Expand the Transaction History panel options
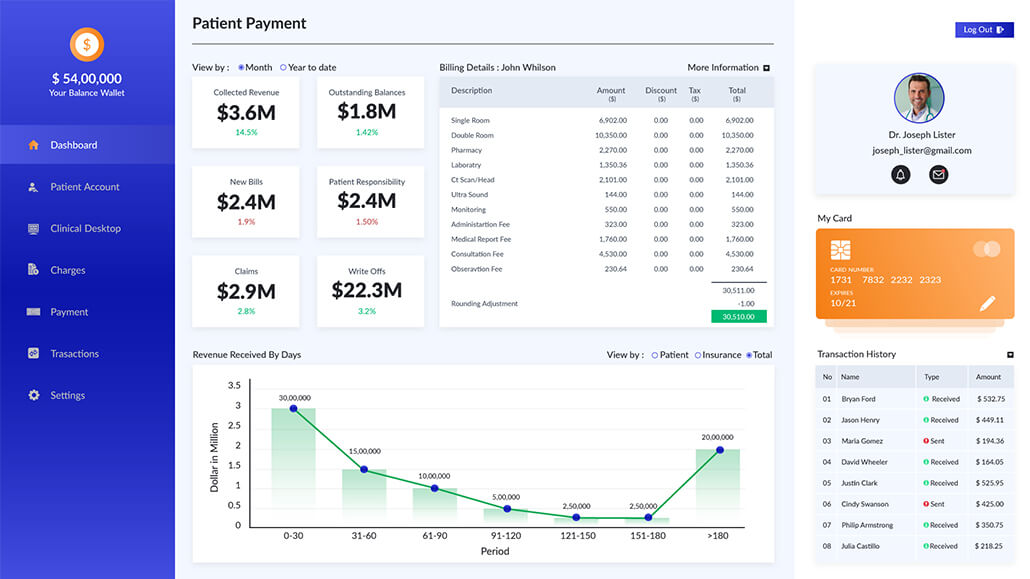This screenshot has width=1030, height=579. click(1009, 354)
